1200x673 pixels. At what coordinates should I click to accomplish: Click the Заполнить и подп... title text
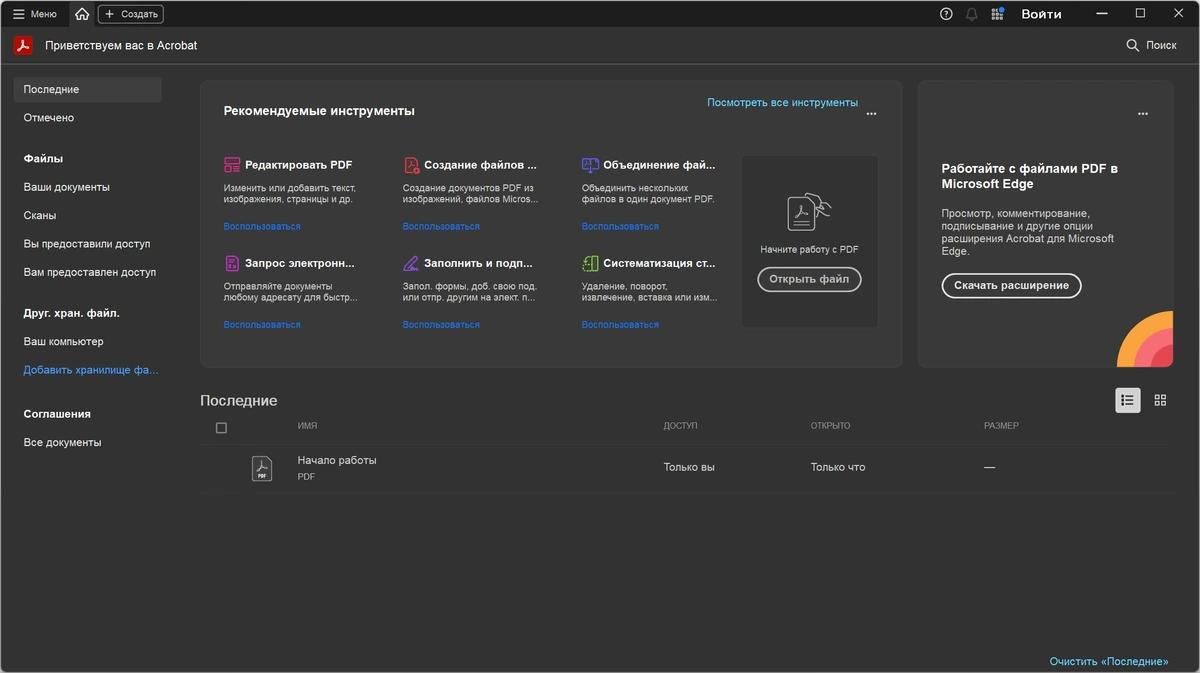(479, 264)
